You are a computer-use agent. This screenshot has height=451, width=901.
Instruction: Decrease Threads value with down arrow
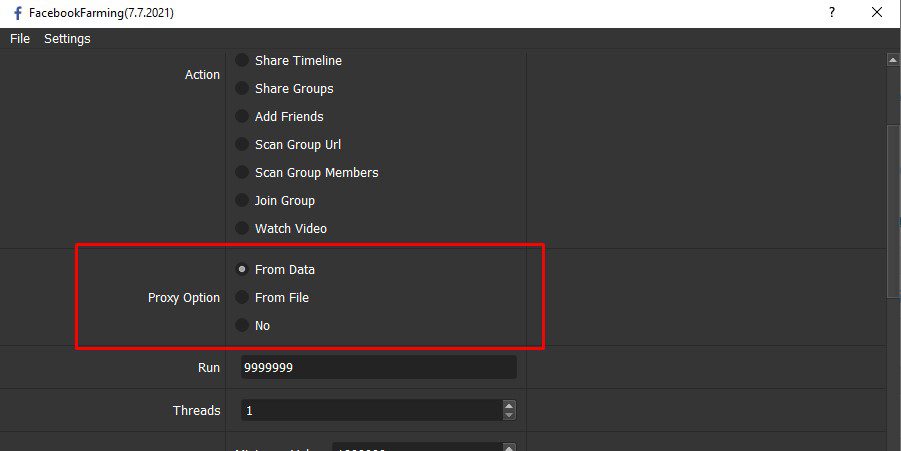509,415
